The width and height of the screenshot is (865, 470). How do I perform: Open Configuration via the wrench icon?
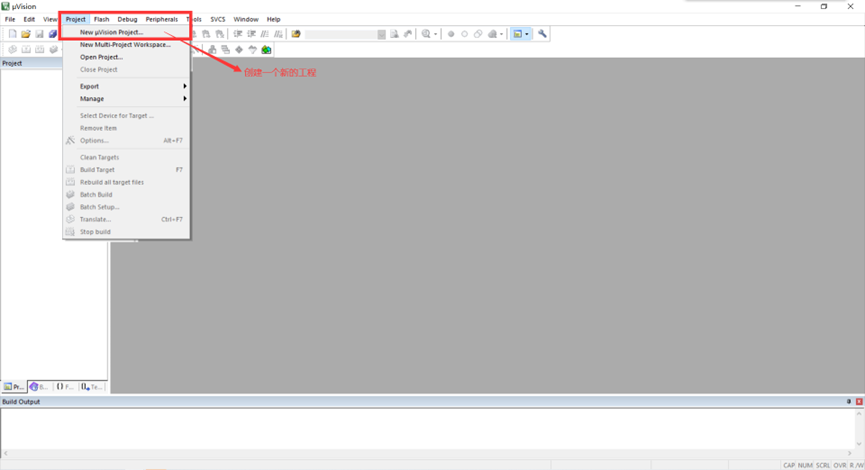pos(542,34)
